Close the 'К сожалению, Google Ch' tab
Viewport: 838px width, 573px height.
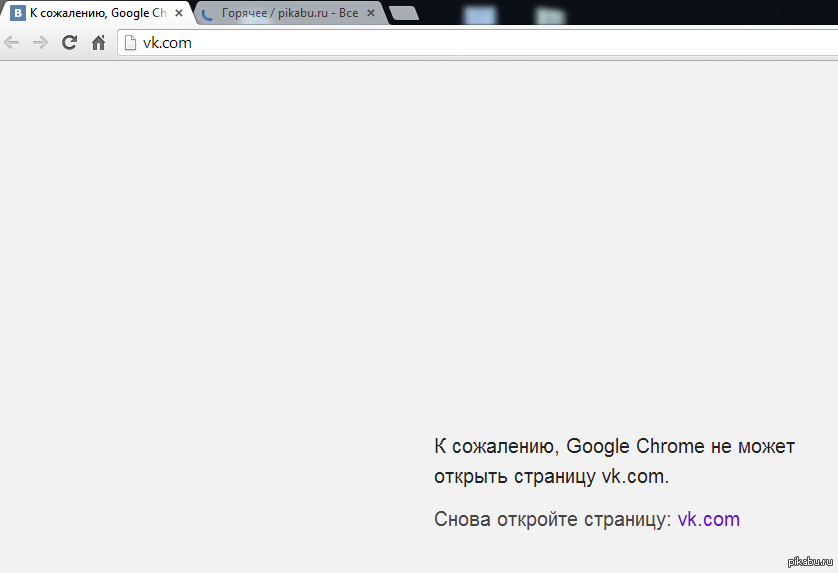point(179,13)
